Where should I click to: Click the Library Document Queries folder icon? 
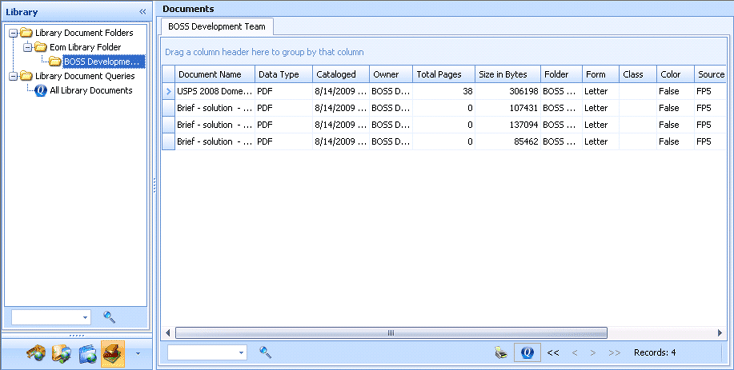click(26, 76)
